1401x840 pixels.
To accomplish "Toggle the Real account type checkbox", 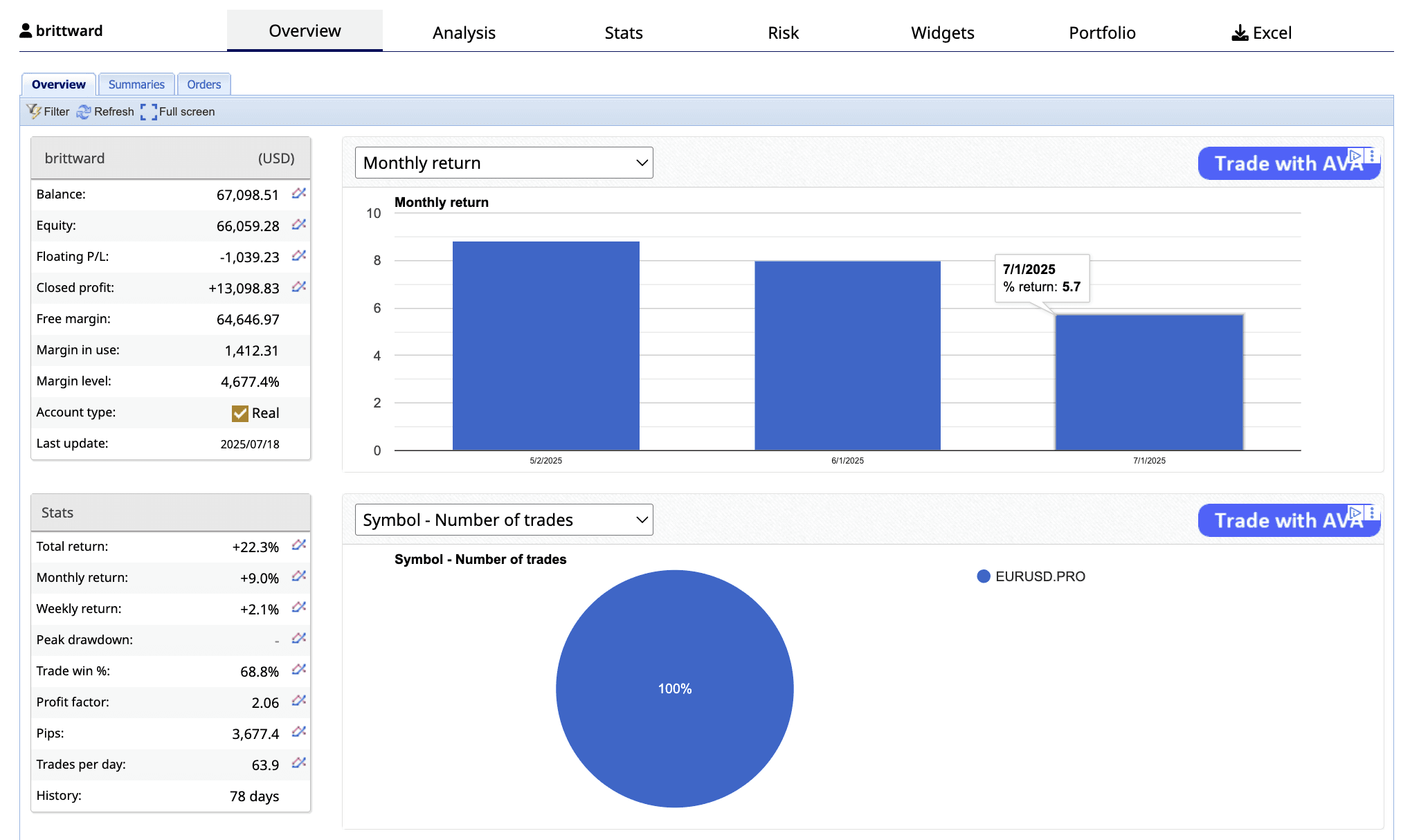I will pos(240,413).
